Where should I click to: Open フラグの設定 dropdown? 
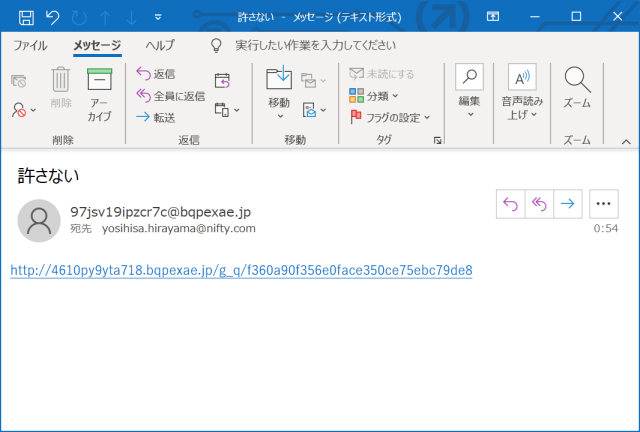(390, 118)
